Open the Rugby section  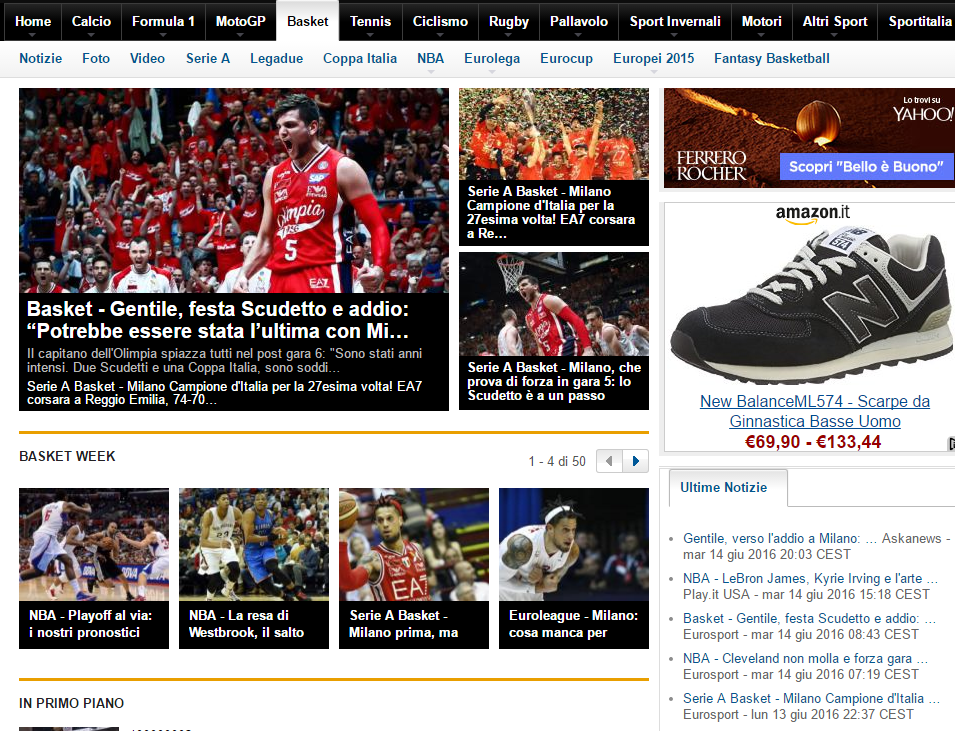(509, 21)
